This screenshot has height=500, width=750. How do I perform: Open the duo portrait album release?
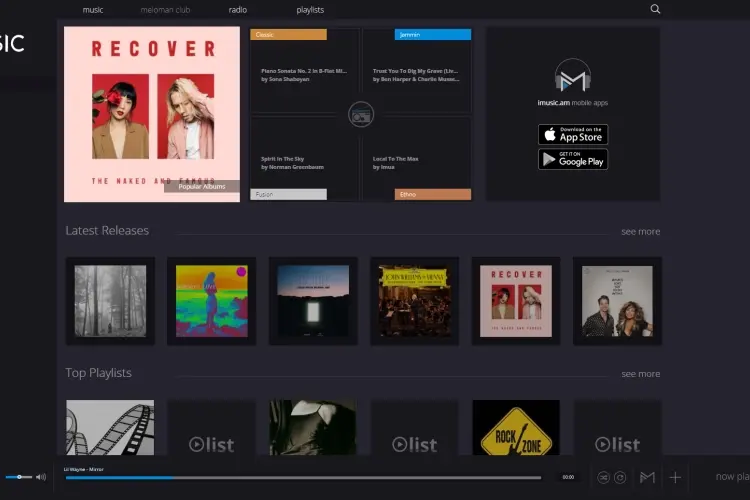coord(617,301)
